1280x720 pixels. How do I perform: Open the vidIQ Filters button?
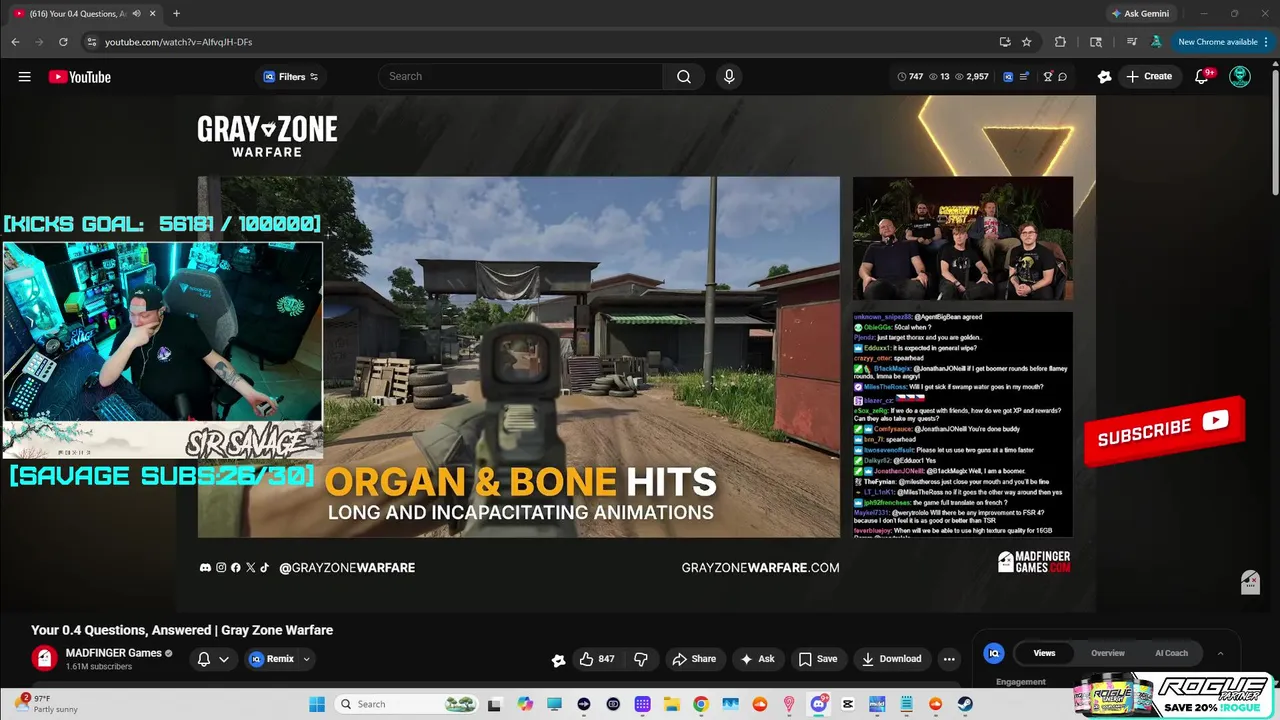(x=290, y=77)
